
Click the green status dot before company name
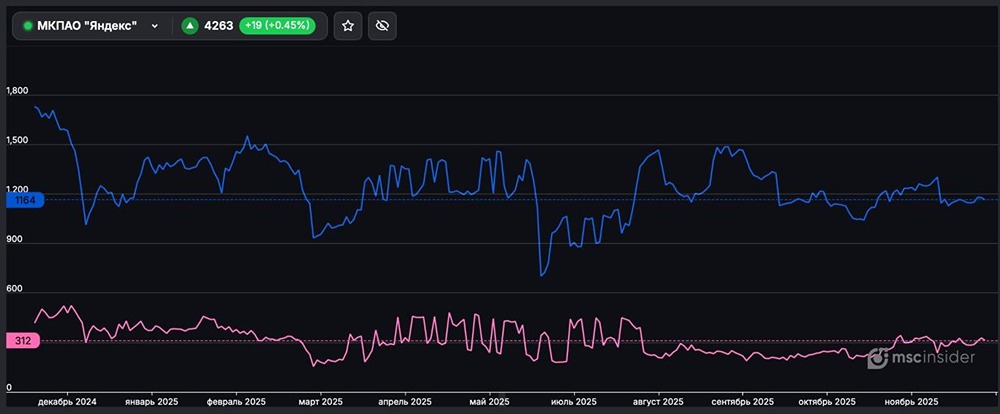(x=28, y=26)
